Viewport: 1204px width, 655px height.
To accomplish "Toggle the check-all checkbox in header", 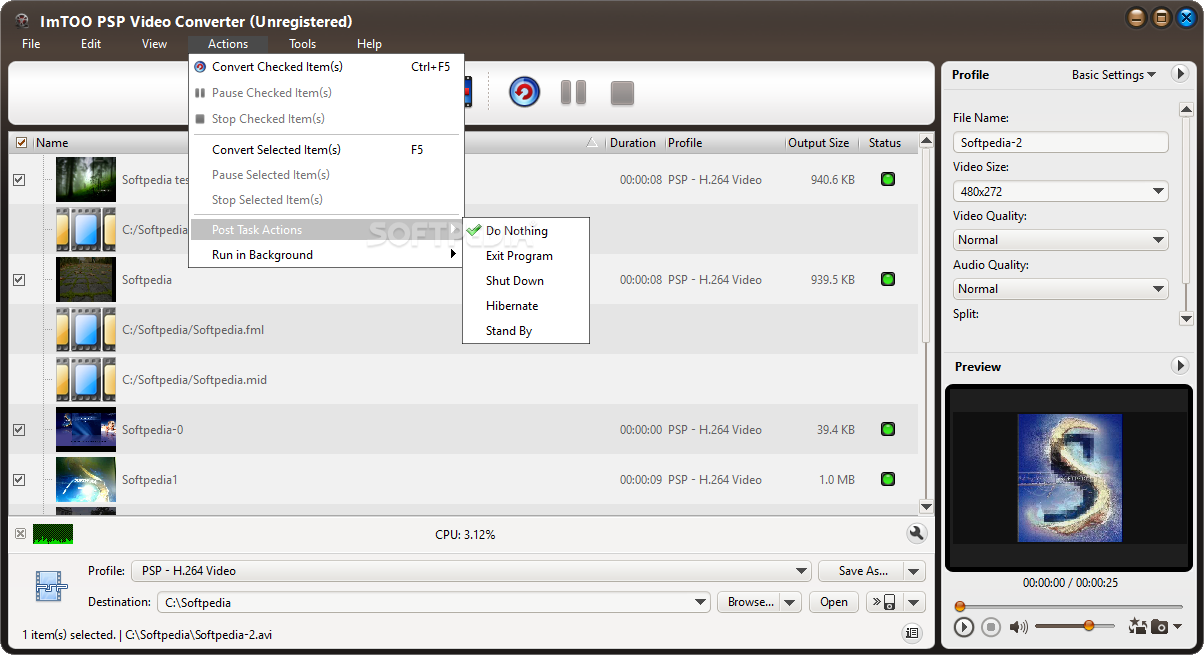I will [21, 143].
